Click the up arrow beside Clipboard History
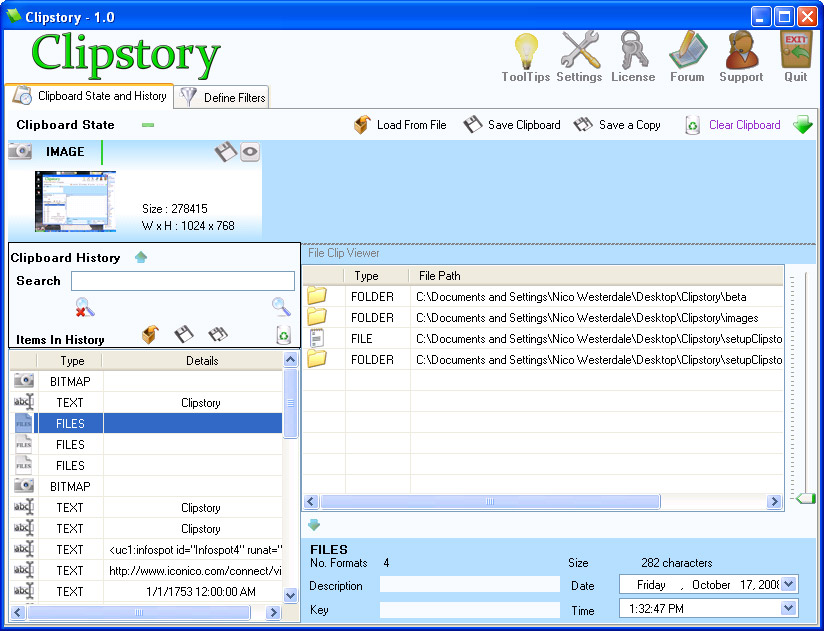 coord(140,257)
